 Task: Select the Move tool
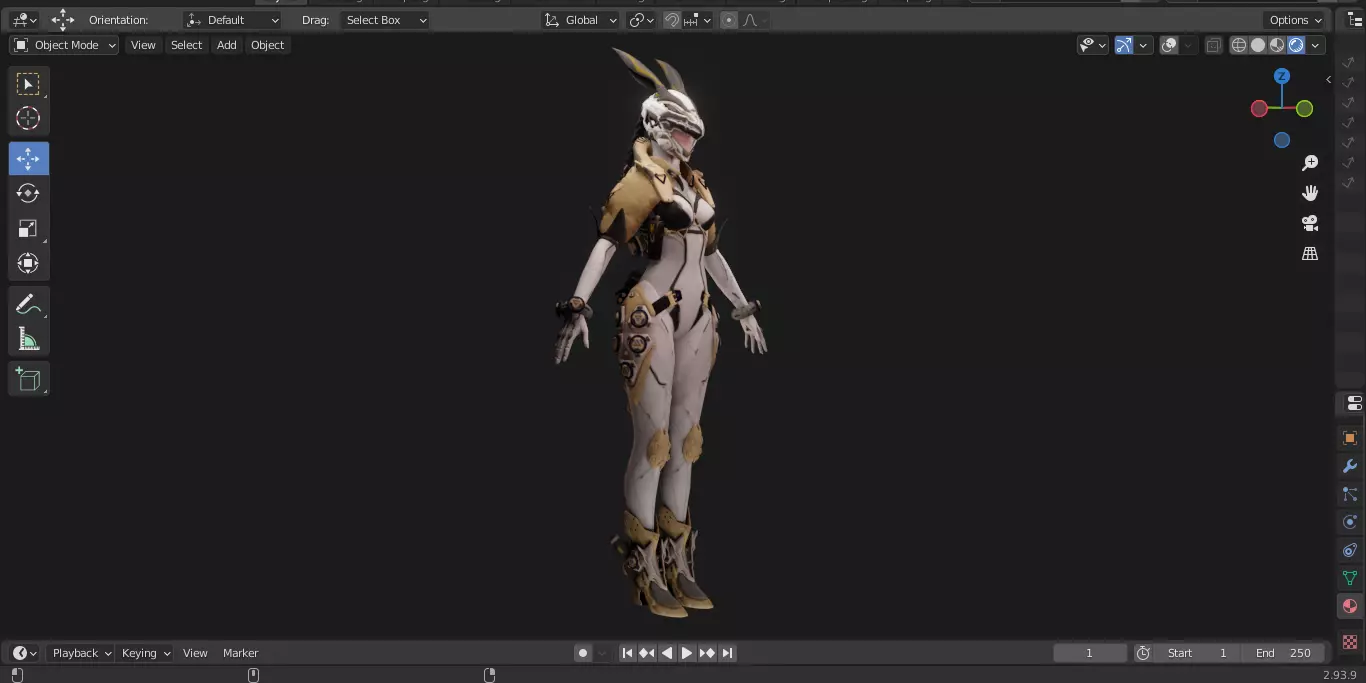(x=28, y=159)
